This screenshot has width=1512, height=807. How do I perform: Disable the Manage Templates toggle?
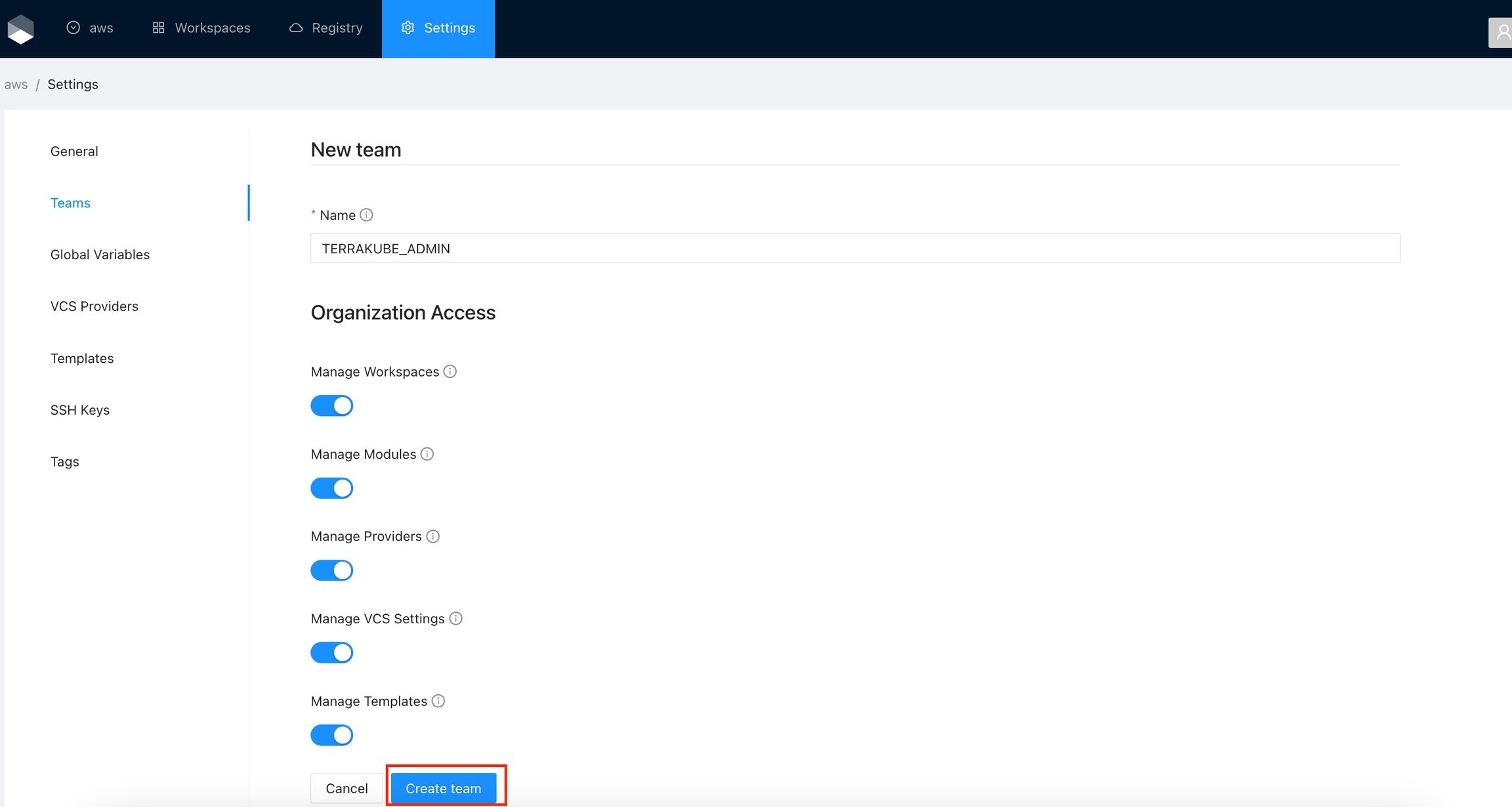coord(331,735)
